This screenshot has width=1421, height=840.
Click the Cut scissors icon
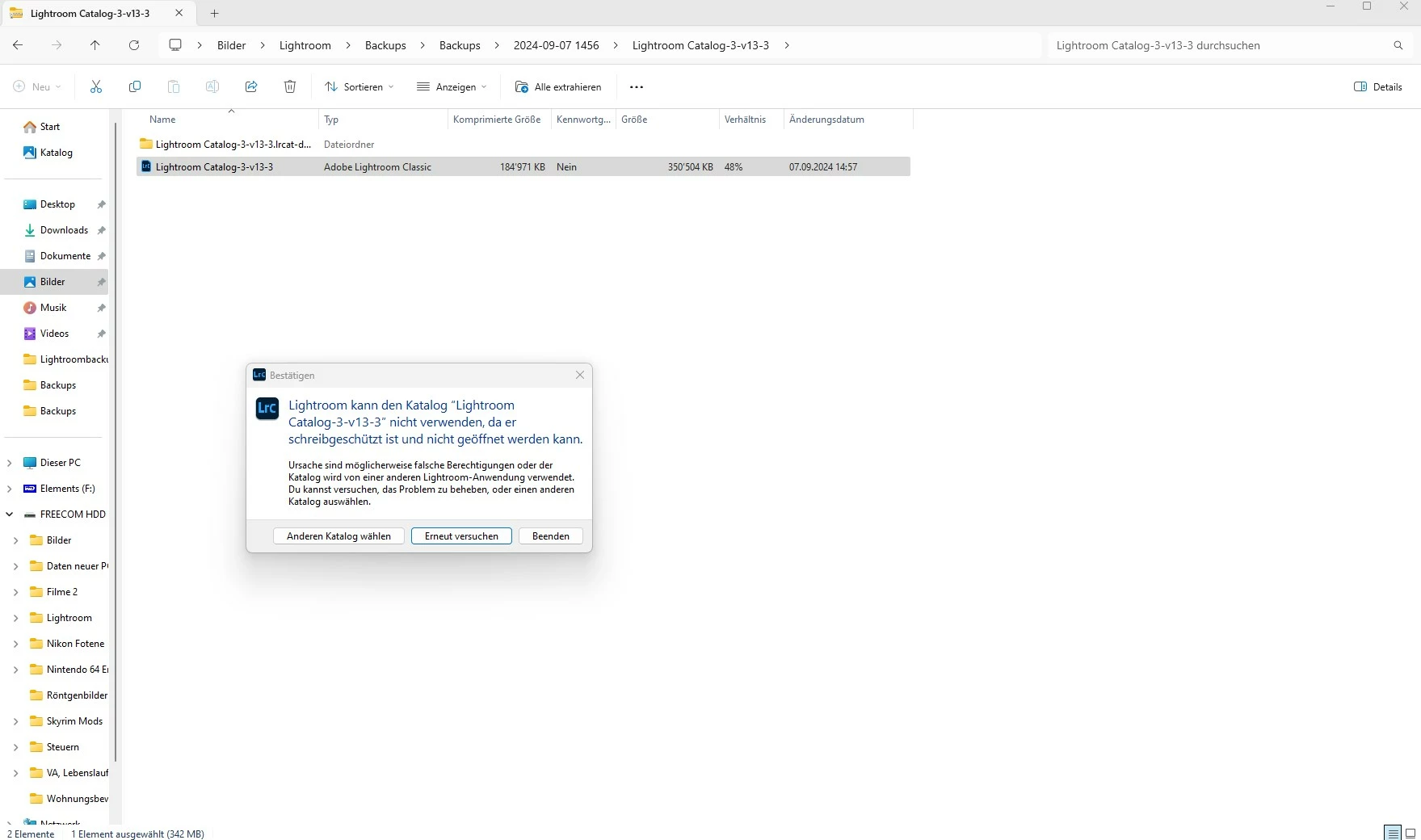pos(96,86)
